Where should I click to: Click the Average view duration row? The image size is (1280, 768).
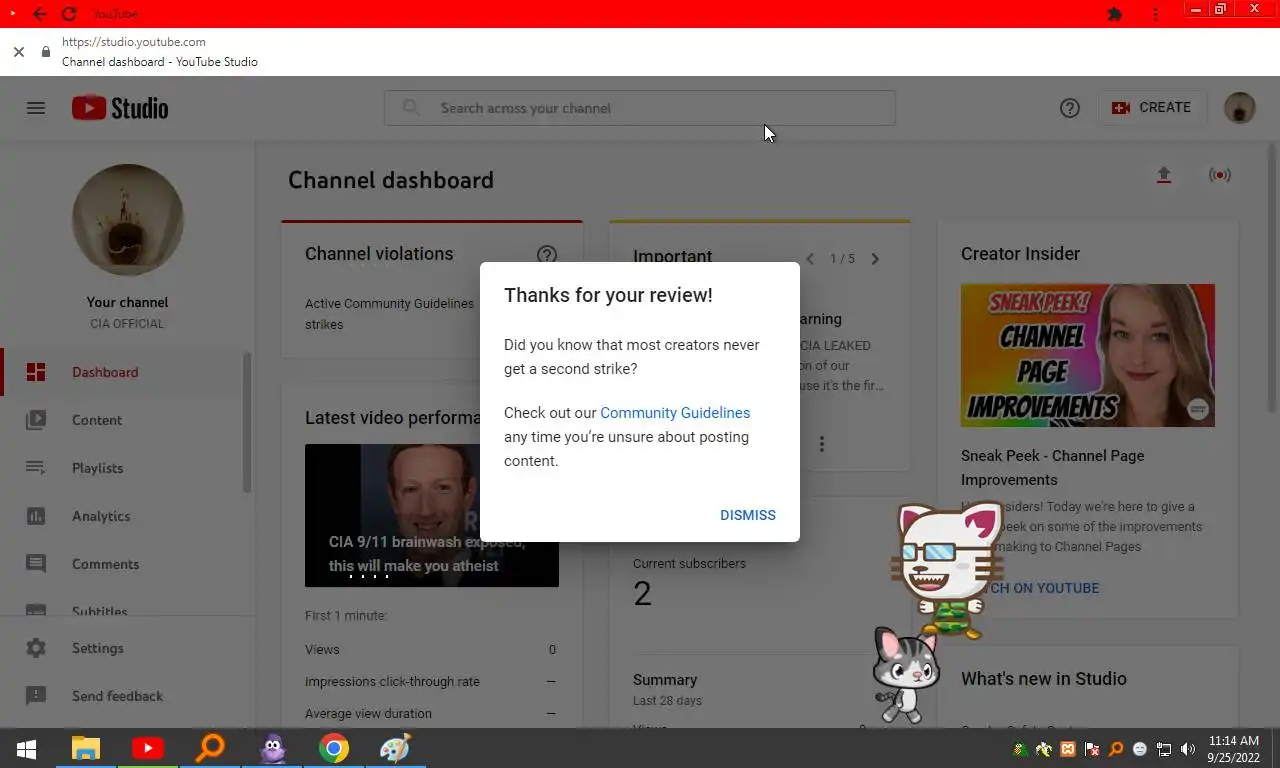pyautogui.click(x=431, y=713)
